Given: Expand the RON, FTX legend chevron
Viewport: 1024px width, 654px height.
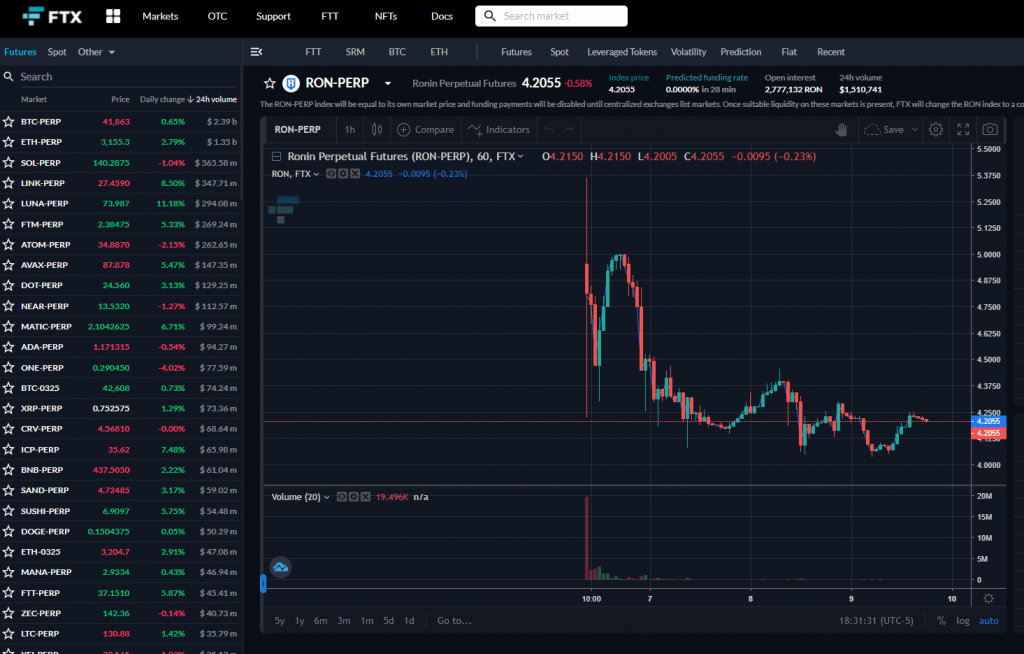Looking at the screenshot, I should pyautogui.click(x=316, y=174).
